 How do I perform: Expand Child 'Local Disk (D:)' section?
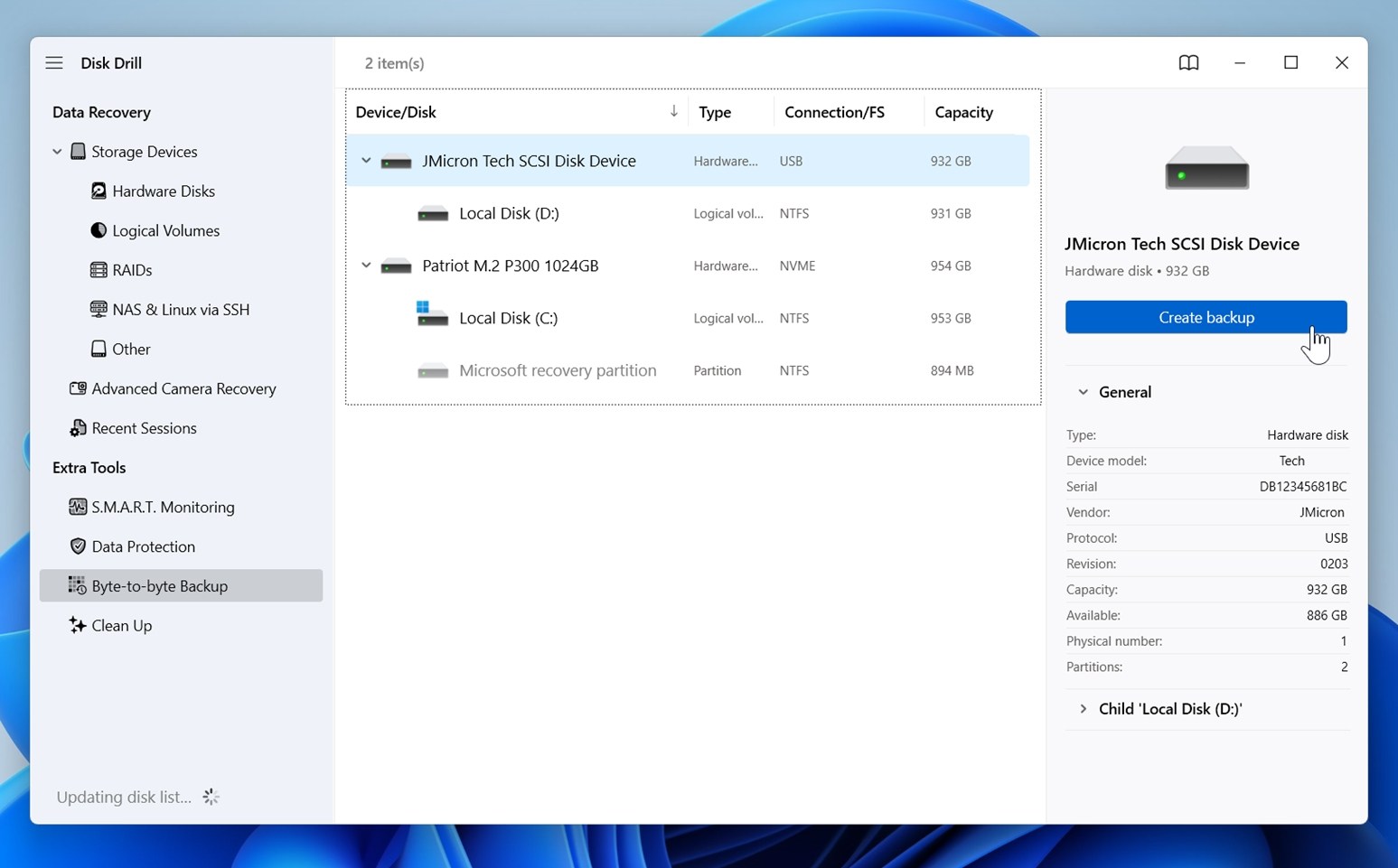pyautogui.click(x=1083, y=709)
